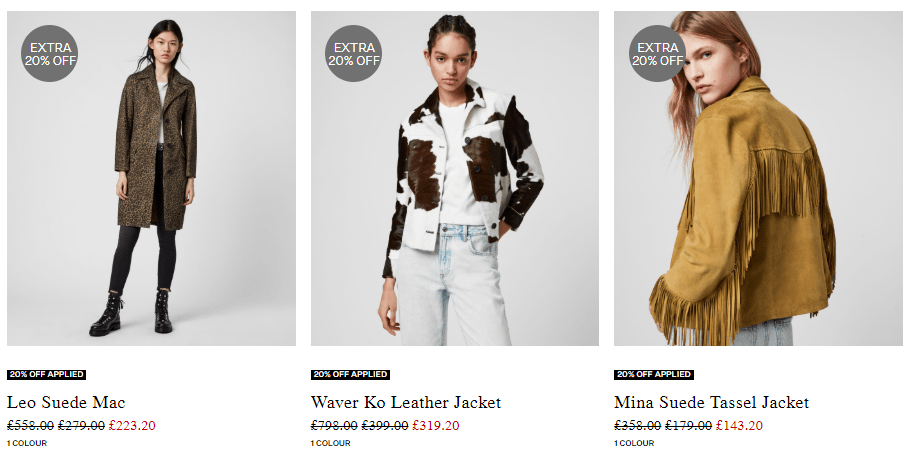This screenshot has width=910, height=456.
Task: Click 1 Colour text under Leo Suede Mac
Action: (x=27, y=443)
